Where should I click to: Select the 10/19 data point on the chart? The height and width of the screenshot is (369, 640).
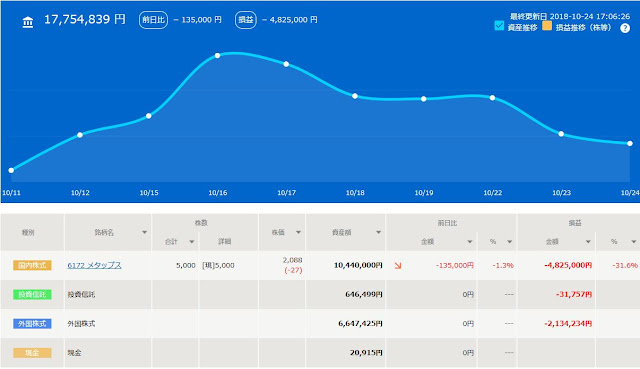pos(424,99)
